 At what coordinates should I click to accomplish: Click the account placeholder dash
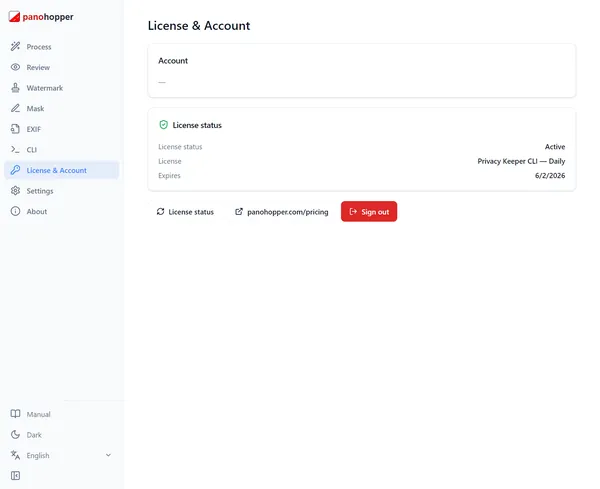[162, 82]
